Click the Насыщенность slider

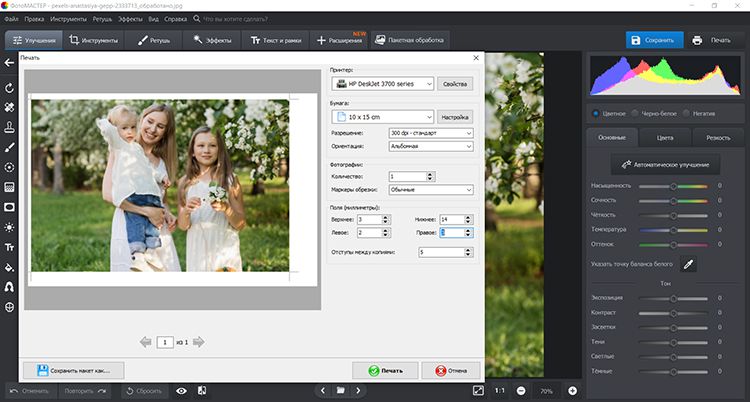pyautogui.click(x=674, y=186)
